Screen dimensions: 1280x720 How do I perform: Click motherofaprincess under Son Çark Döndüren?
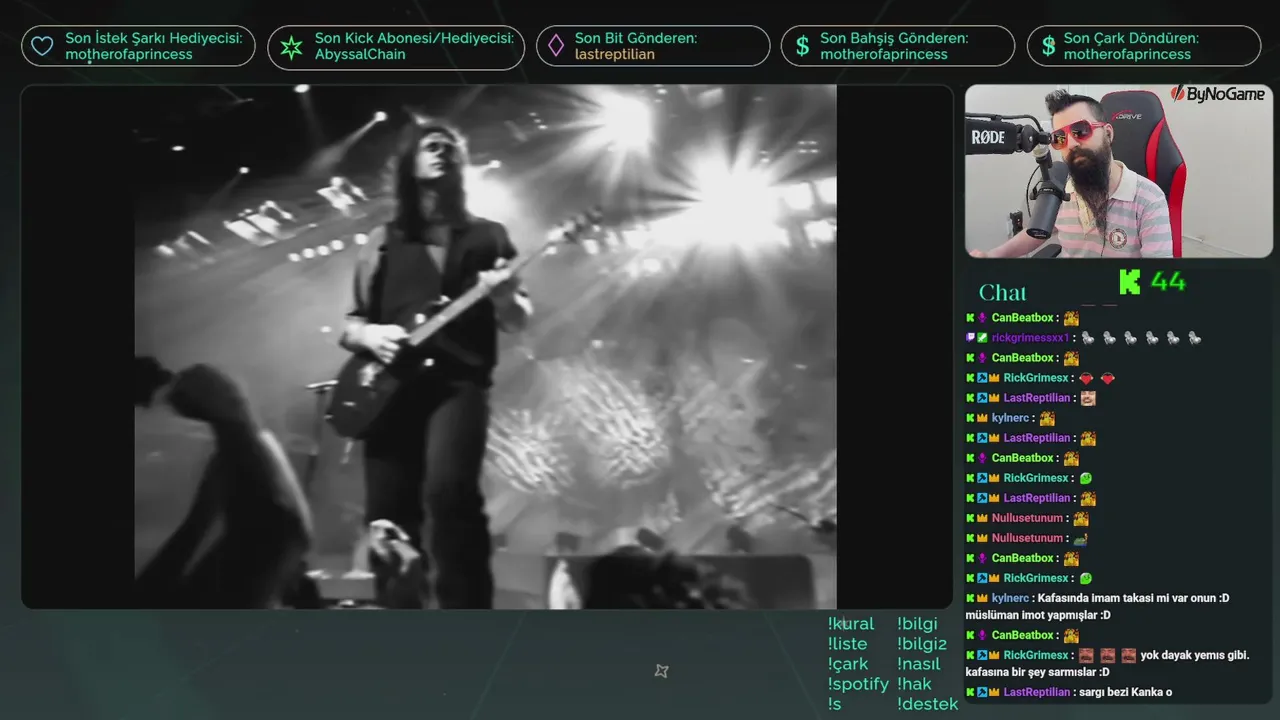(x=1127, y=54)
